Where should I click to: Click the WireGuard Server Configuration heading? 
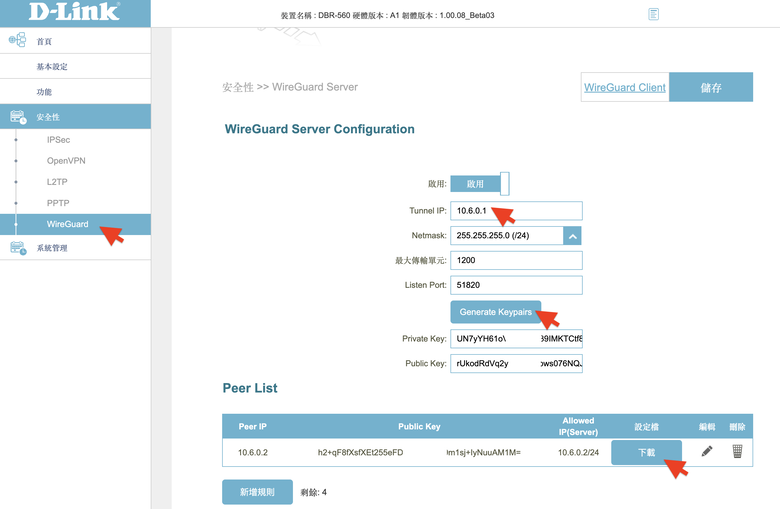[319, 129]
